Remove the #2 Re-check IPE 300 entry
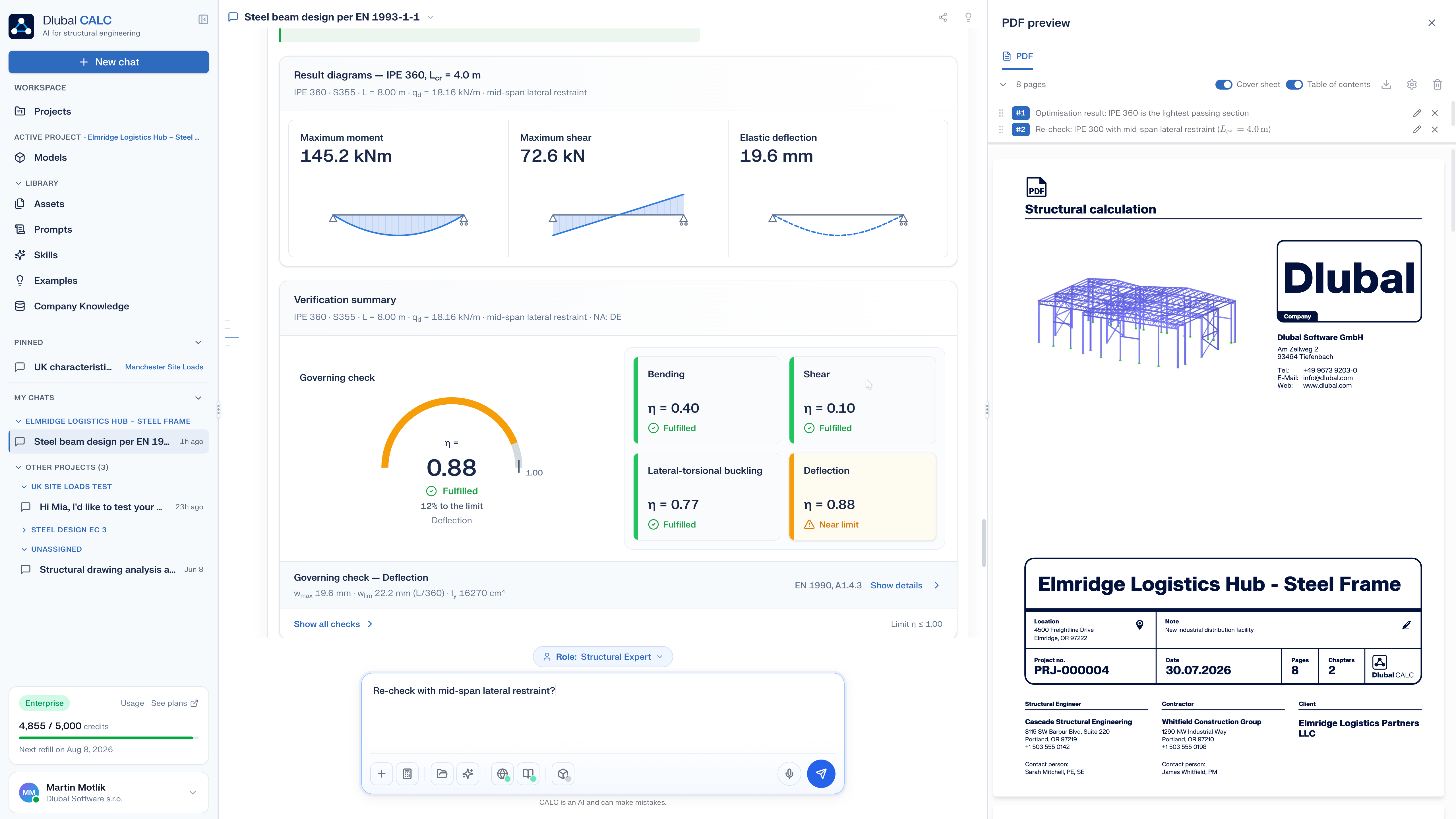The width and height of the screenshot is (1456, 819). pos(1434,129)
